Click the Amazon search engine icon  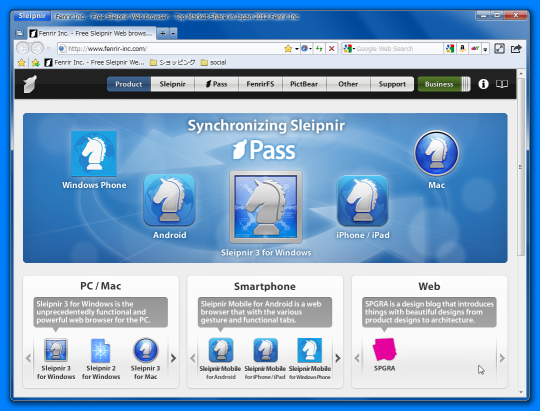click(x=463, y=49)
